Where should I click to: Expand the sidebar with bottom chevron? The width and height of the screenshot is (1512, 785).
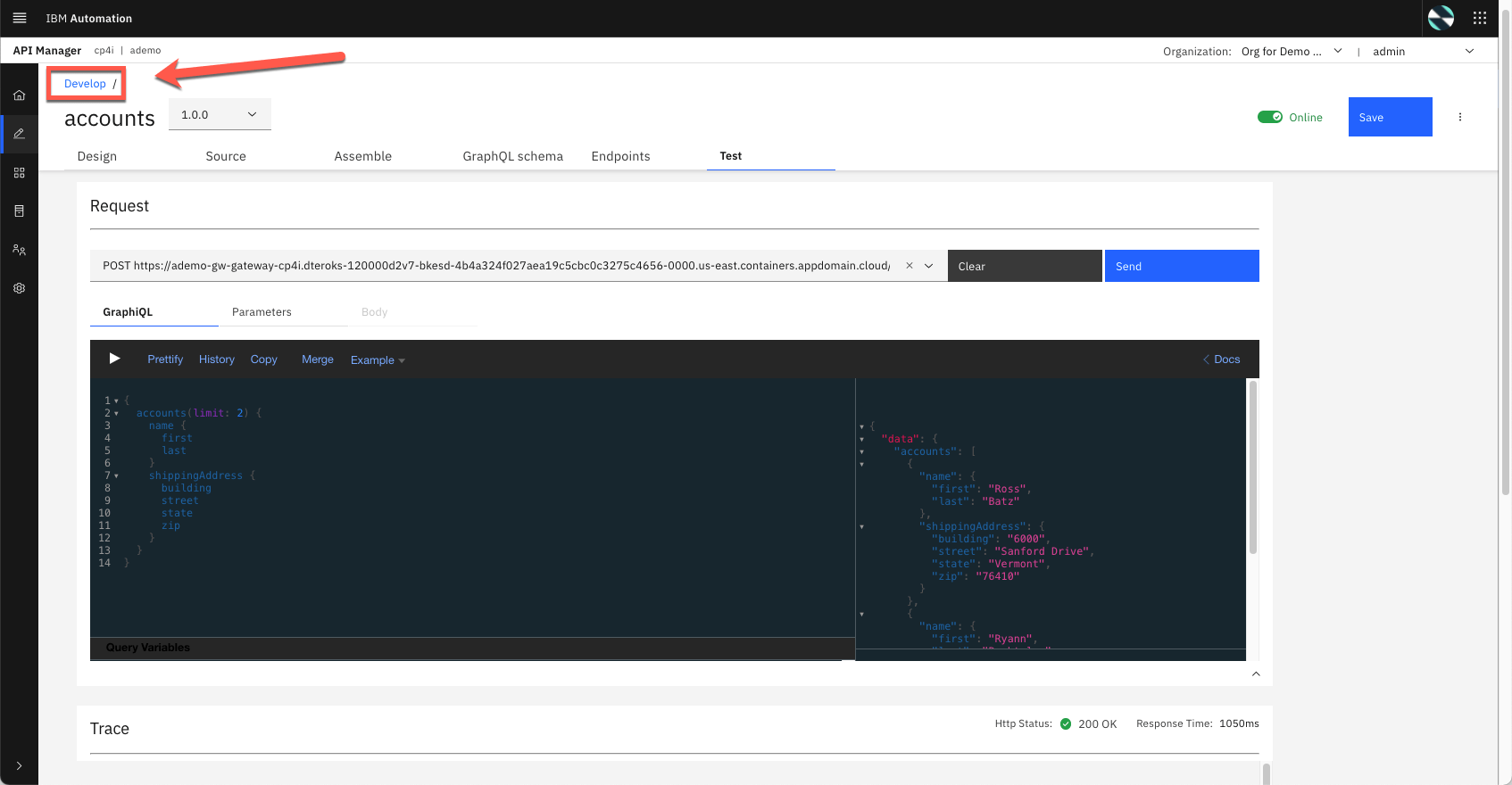pyautogui.click(x=19, y=765)
